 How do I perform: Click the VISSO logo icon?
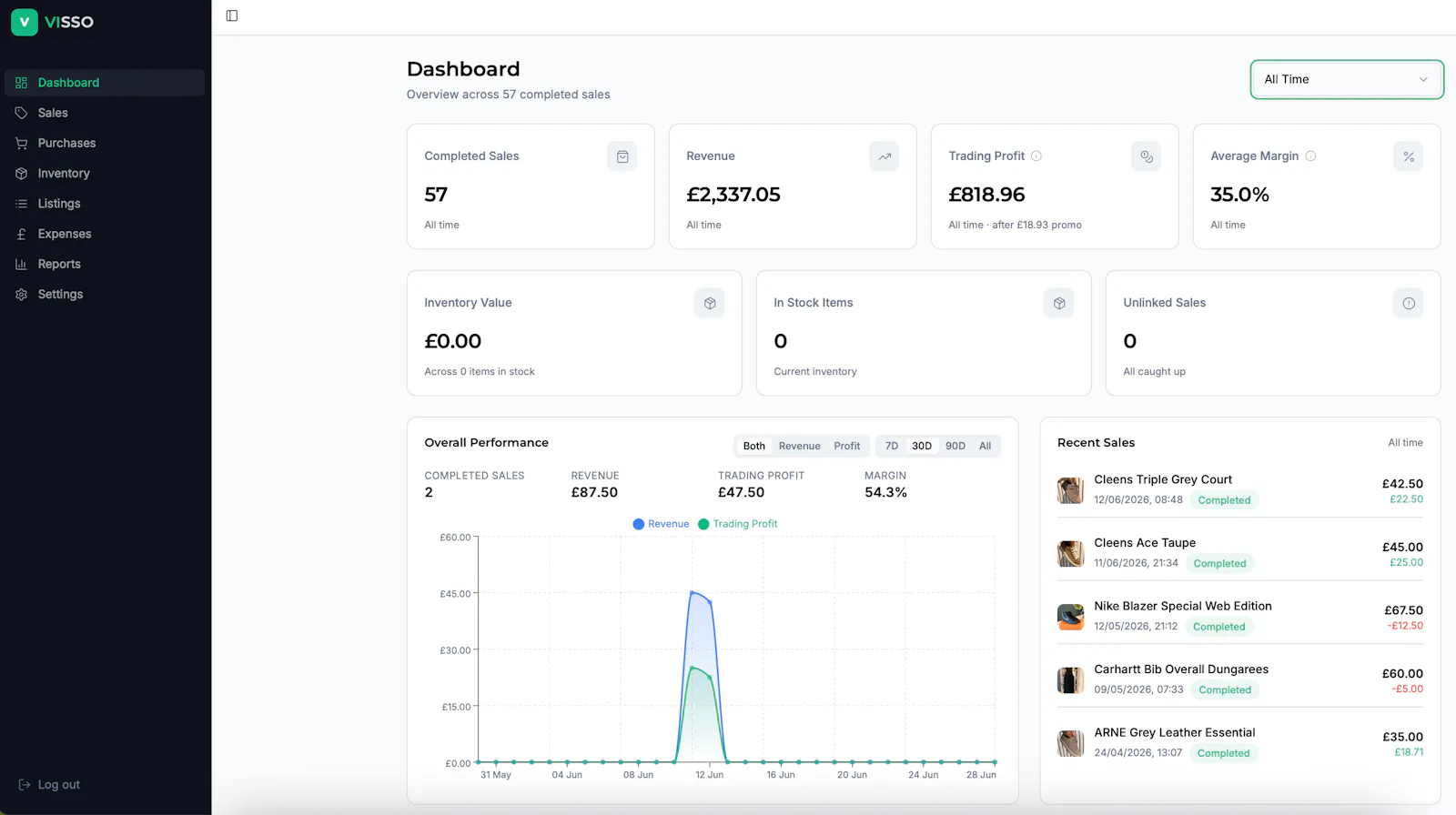pos(25,22)
